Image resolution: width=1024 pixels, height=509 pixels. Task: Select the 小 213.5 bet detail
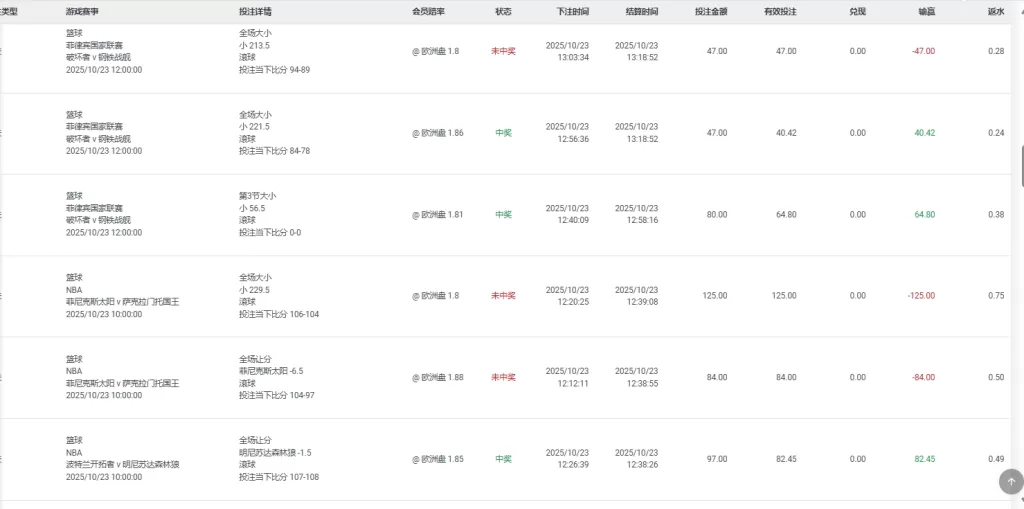(256, 45)
